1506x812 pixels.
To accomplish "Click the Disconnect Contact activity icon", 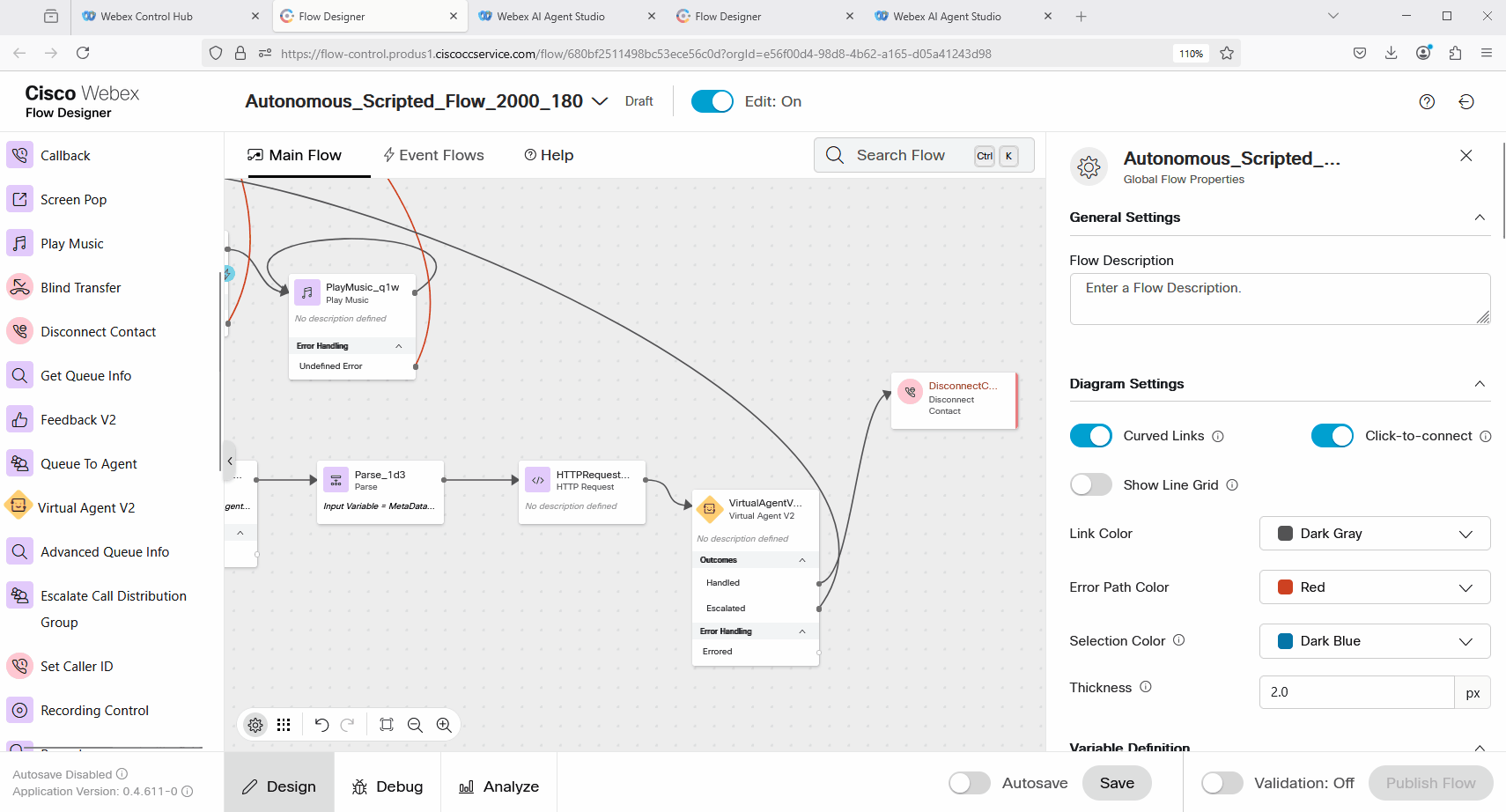I will (19, 331).
